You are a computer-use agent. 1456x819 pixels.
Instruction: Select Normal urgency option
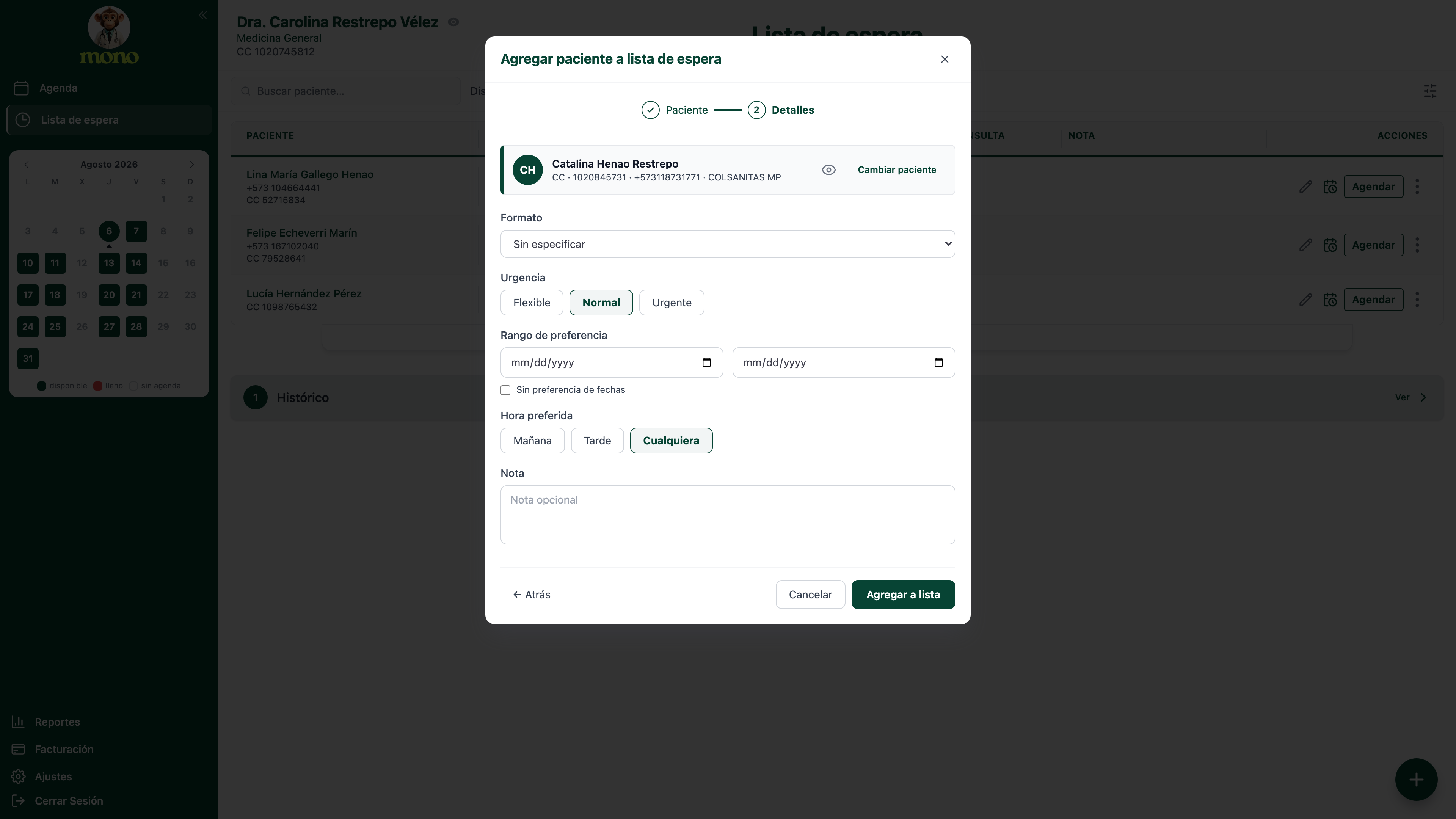pos(601,303)
